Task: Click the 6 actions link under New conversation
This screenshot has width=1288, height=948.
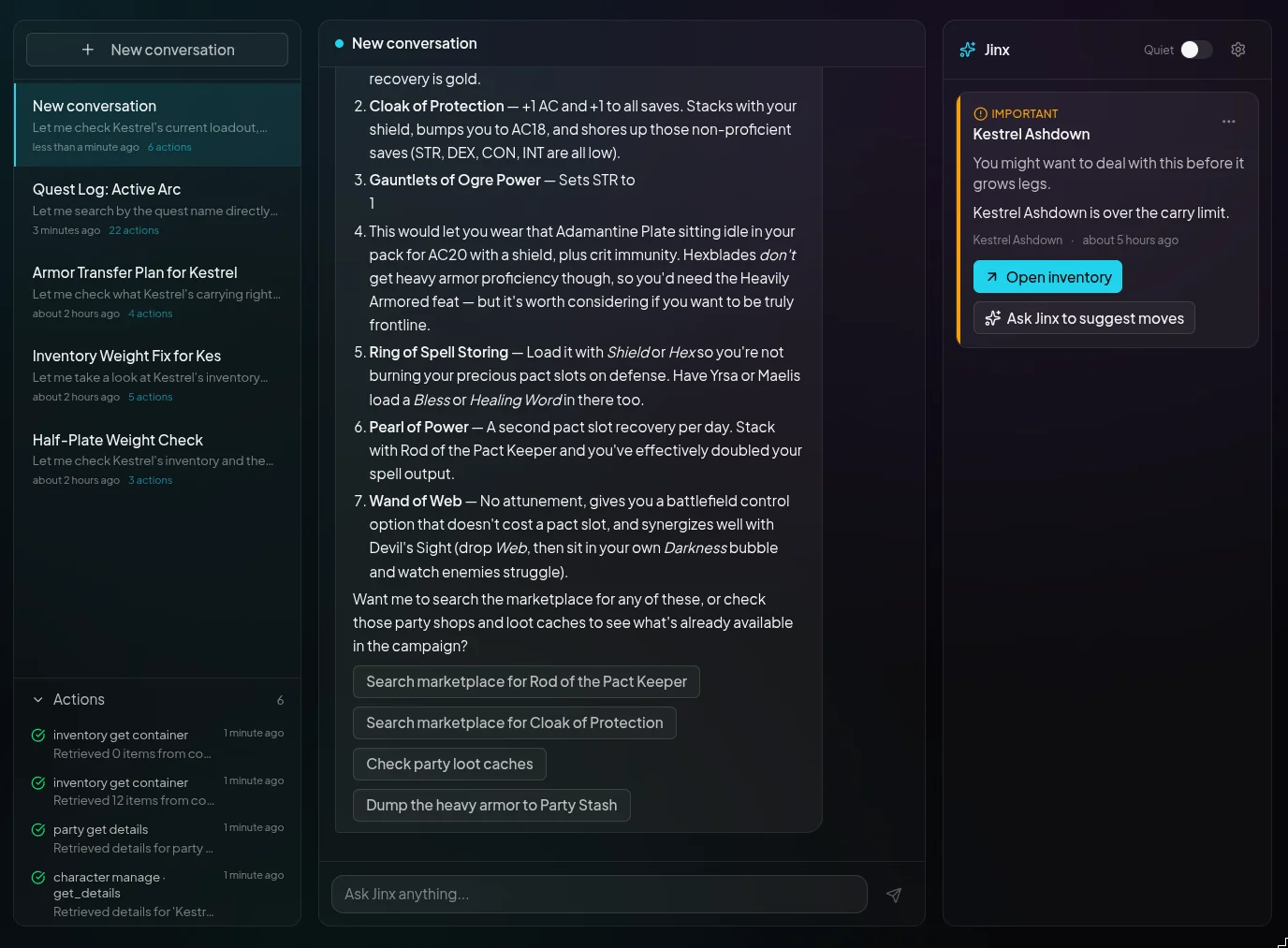Action: (x=169, y=147)
